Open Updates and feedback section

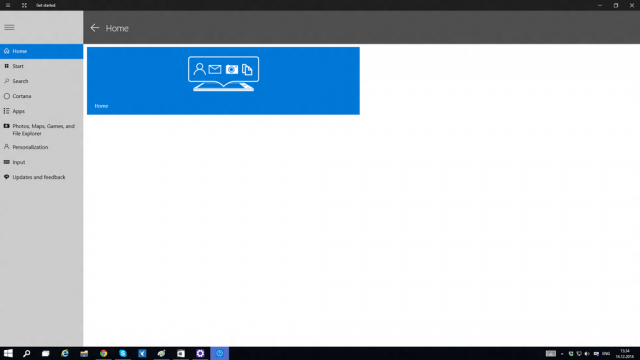pyautogui.click(x=42, y=177)
